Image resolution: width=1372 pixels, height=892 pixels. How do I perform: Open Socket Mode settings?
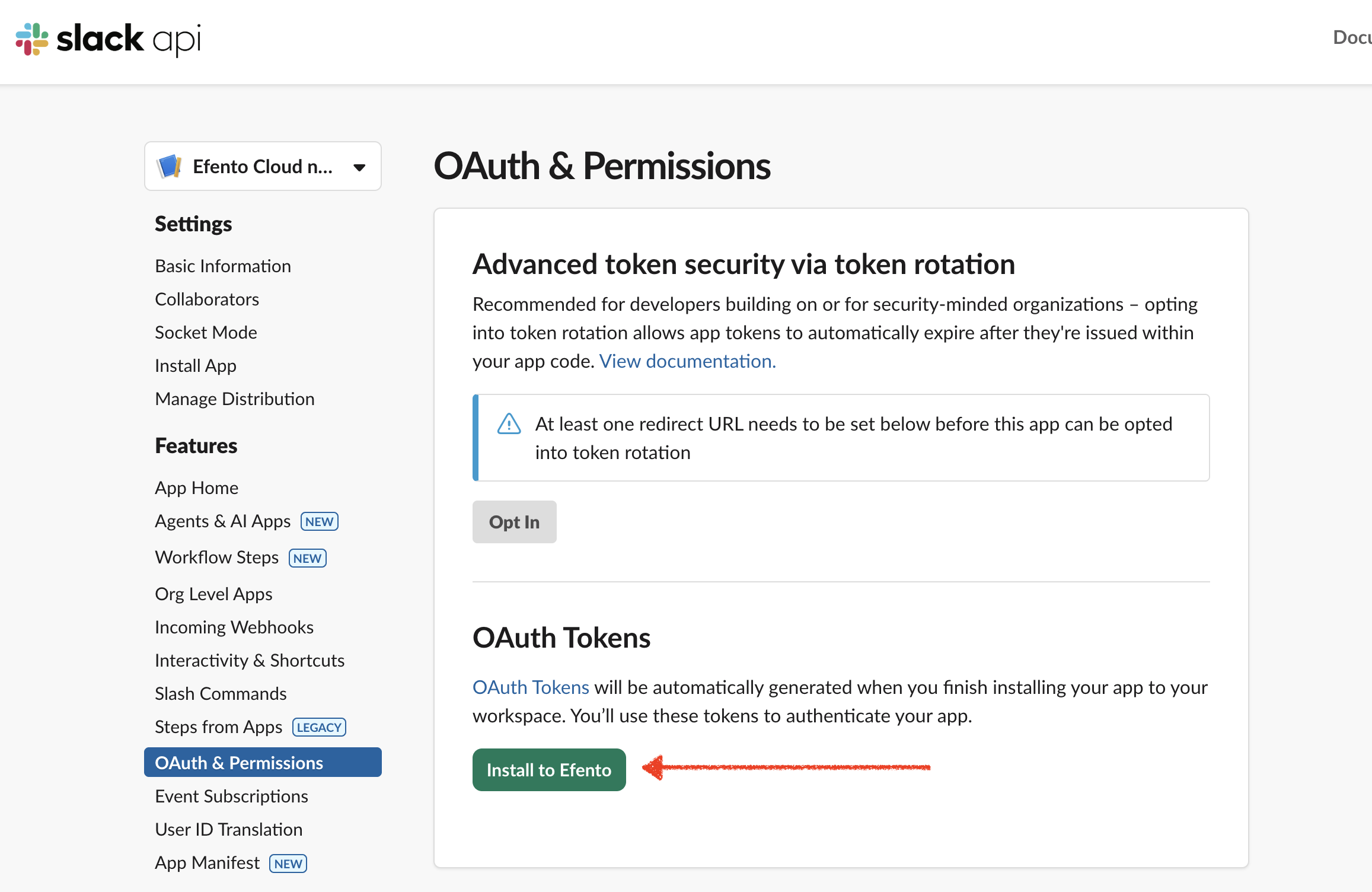click(x=206, y=333)
